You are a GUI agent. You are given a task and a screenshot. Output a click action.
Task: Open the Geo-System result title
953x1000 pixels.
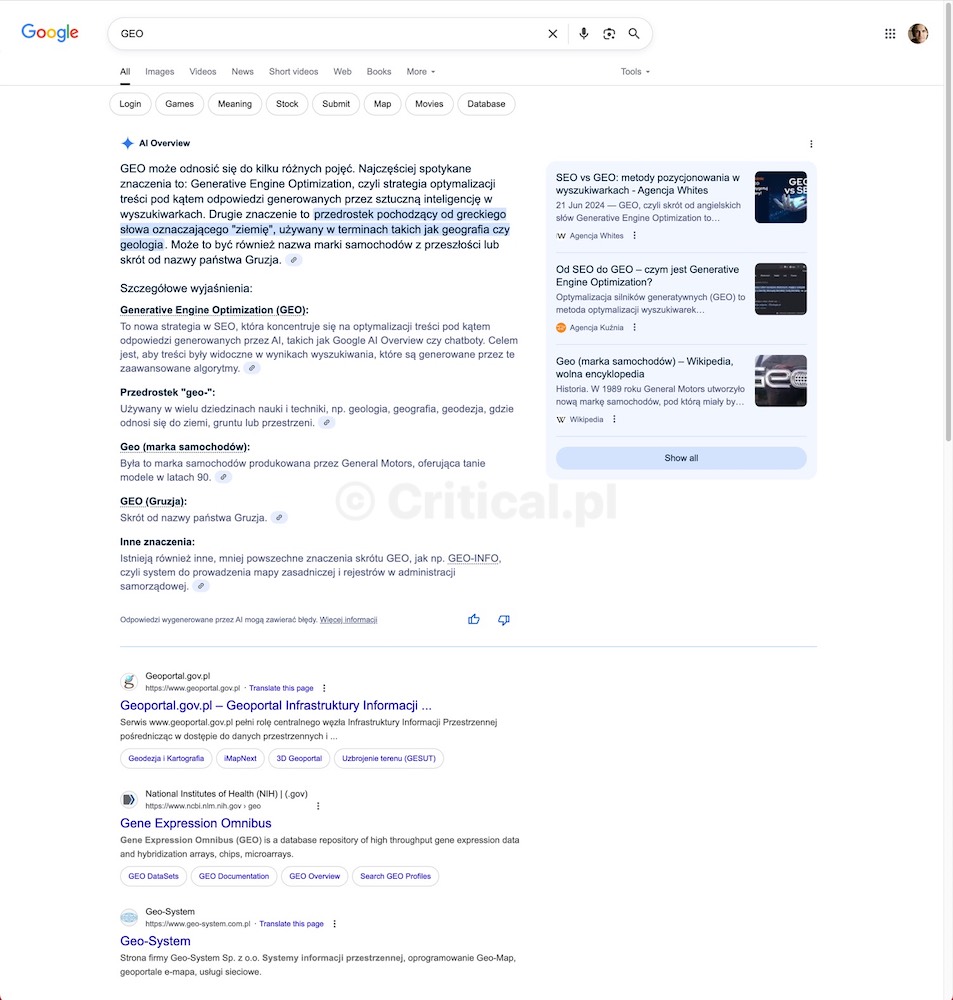coord(155,941)
